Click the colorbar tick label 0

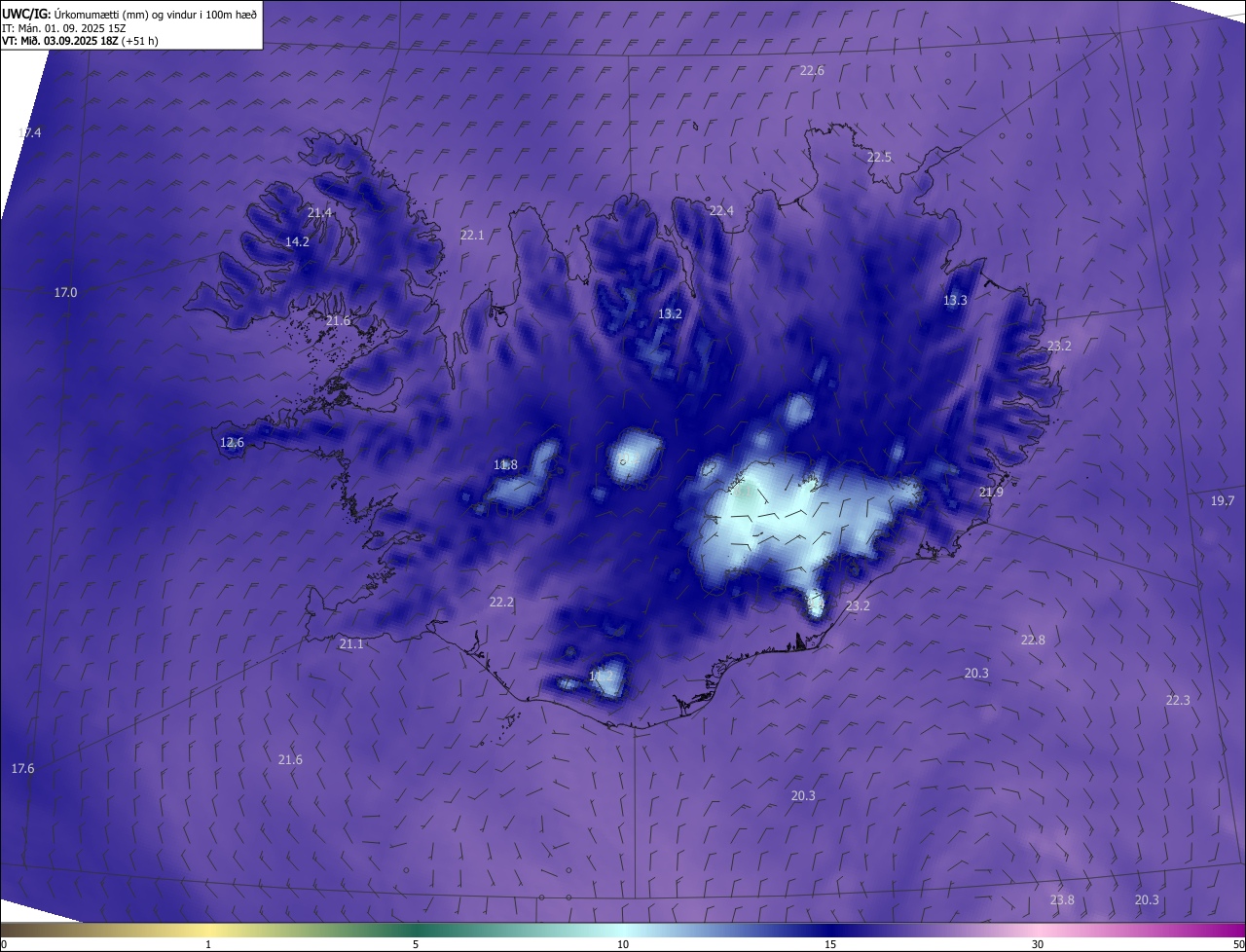click(3, 944)
